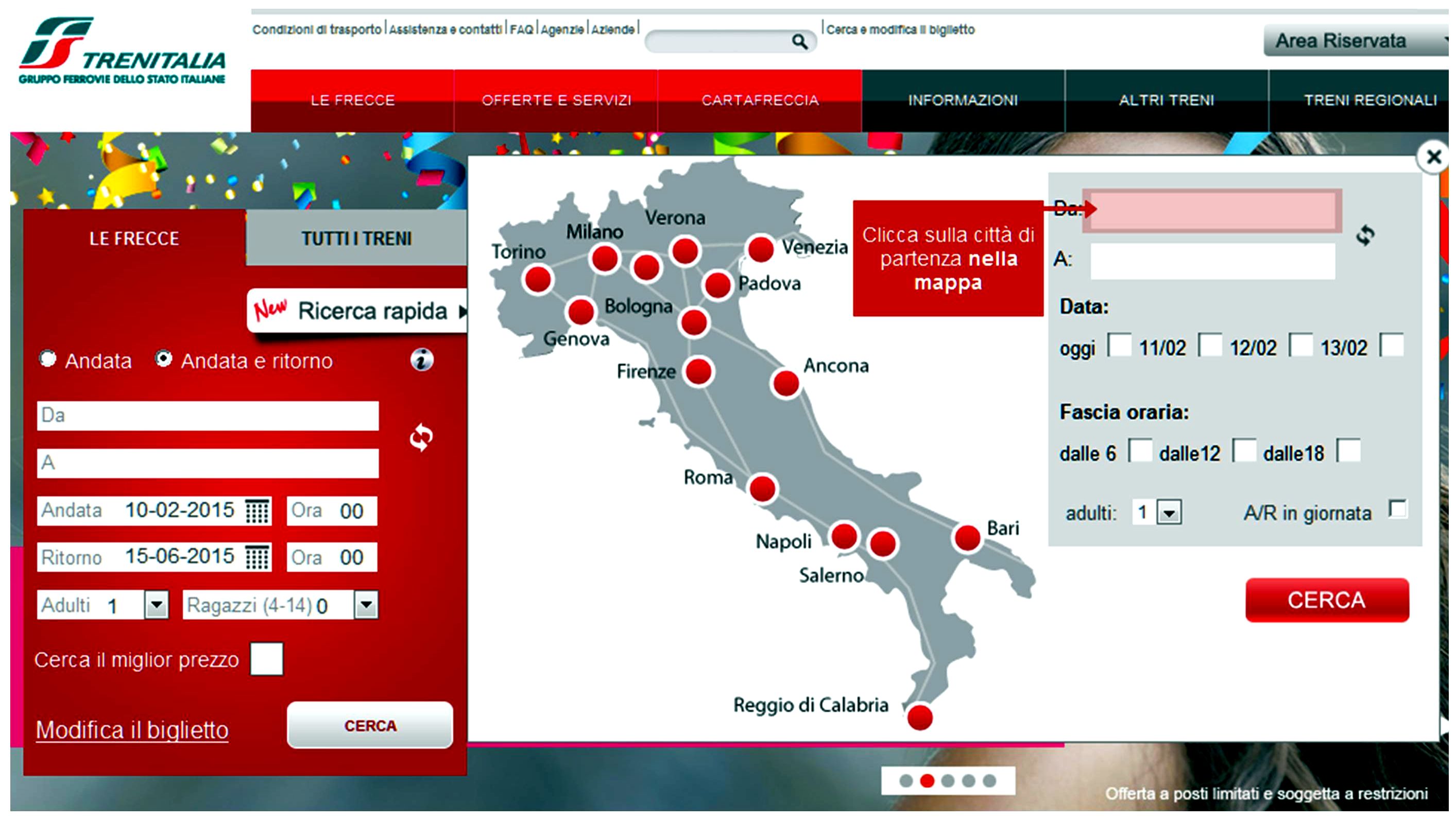Switch to the TUTTI I TRENI tab

tap(356, 238)
